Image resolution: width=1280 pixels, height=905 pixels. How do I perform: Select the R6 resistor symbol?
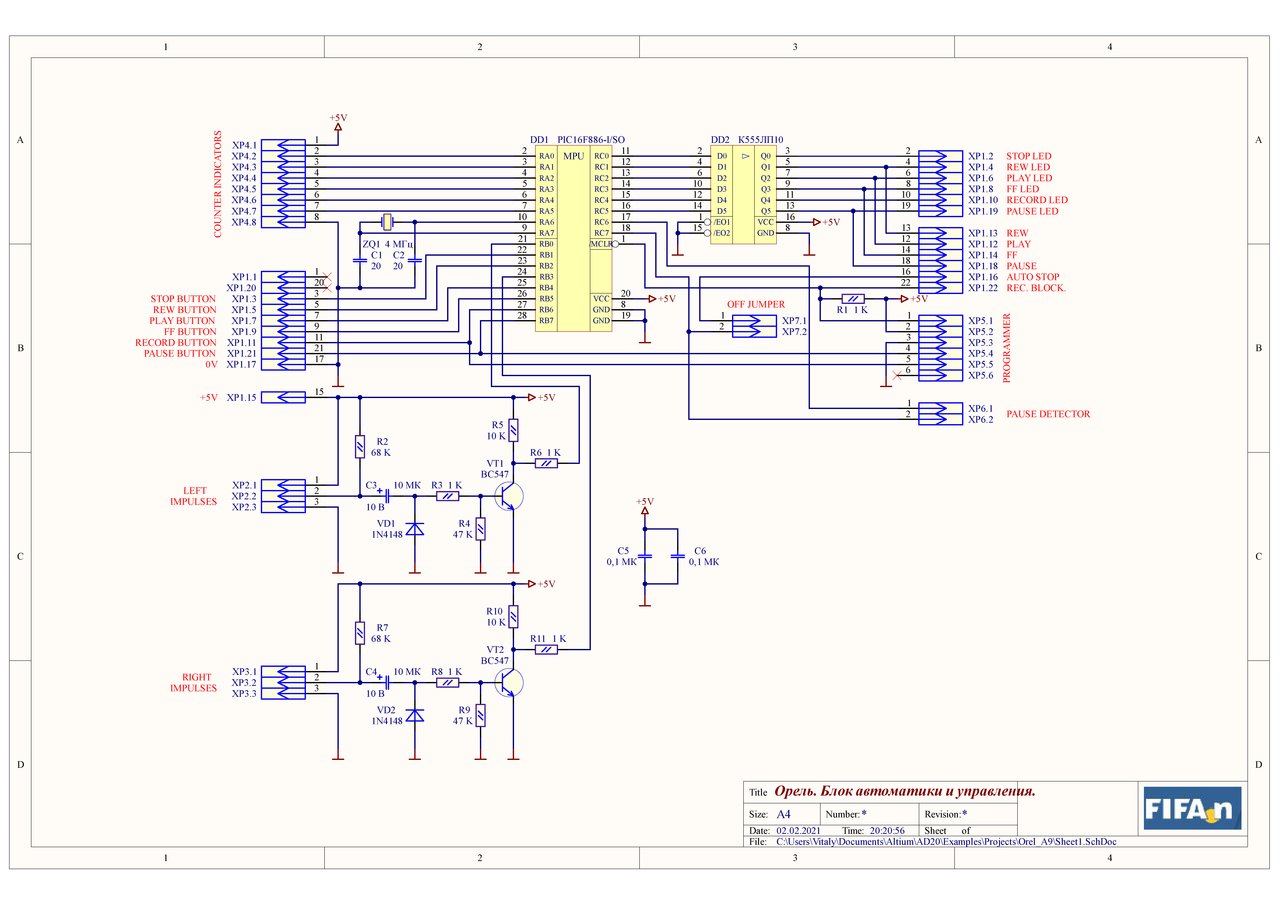(x=546, y=463)
